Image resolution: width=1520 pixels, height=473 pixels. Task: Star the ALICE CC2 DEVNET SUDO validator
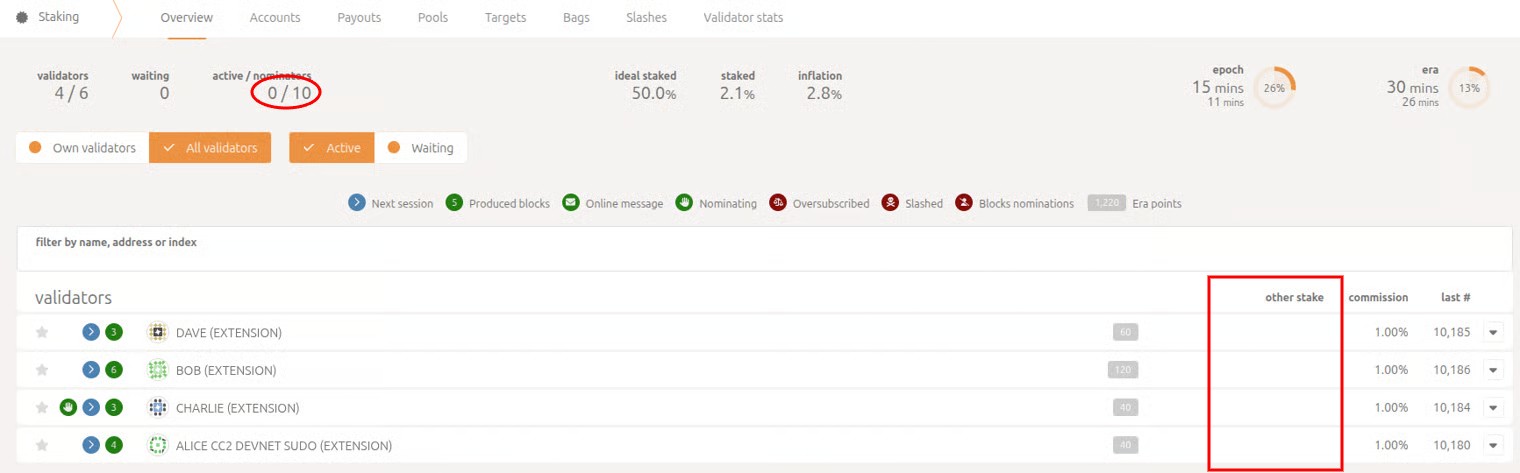click(42, 445)
